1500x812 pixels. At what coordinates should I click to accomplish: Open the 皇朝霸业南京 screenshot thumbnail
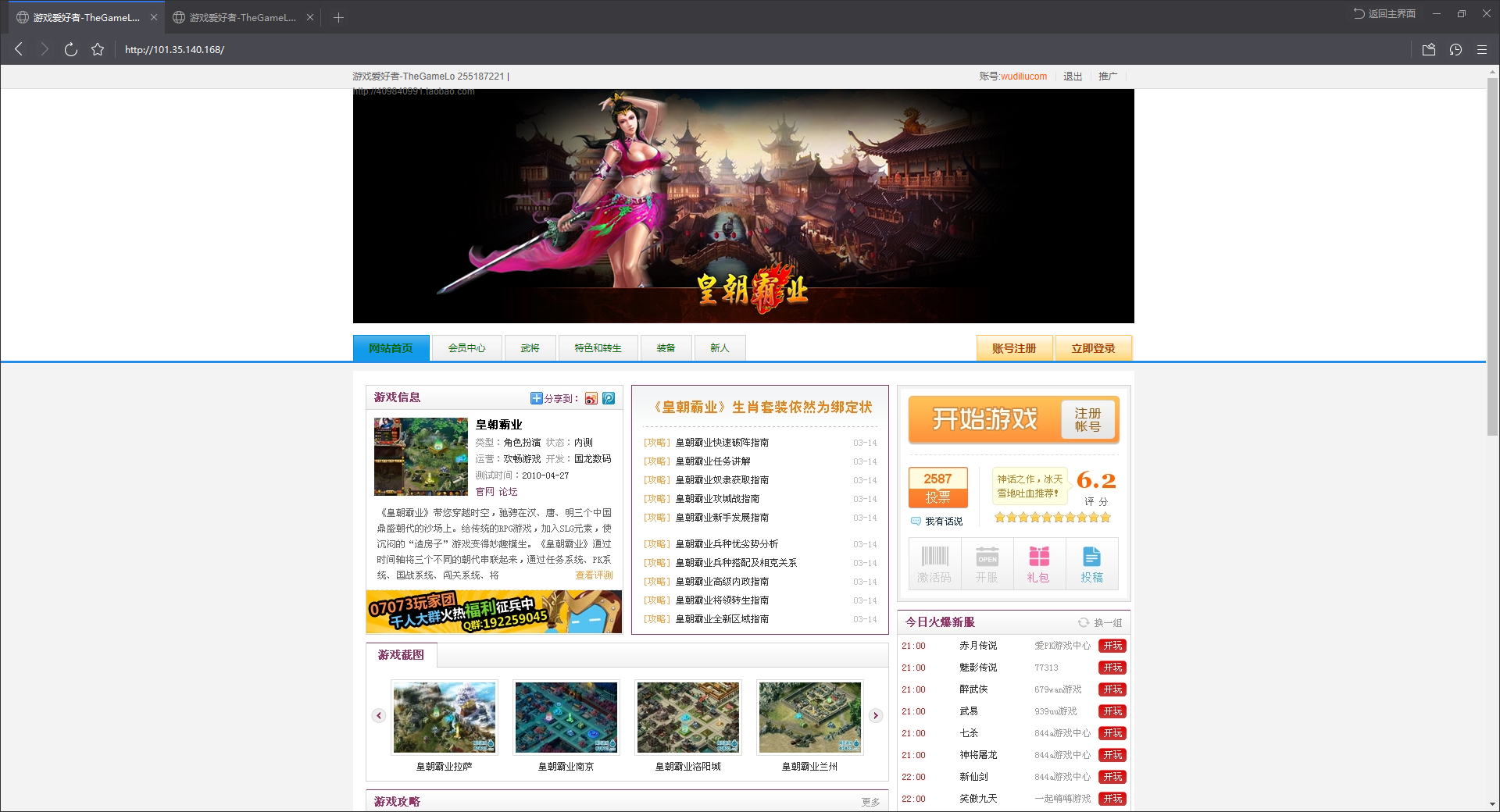(x=566, y=718)
